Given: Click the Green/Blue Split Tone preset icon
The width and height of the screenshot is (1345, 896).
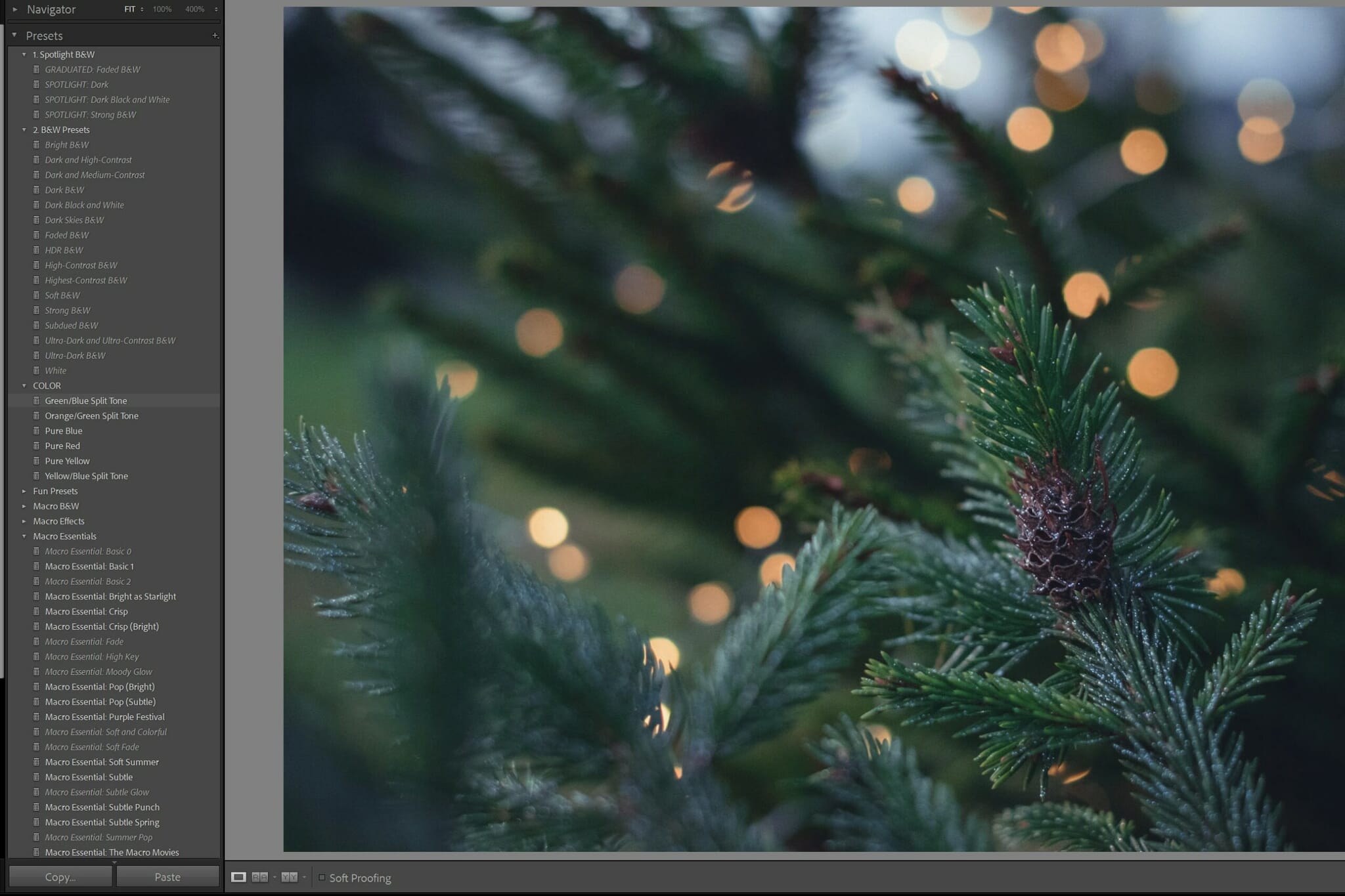Looking at the screenshot, I should coord(36,400).
